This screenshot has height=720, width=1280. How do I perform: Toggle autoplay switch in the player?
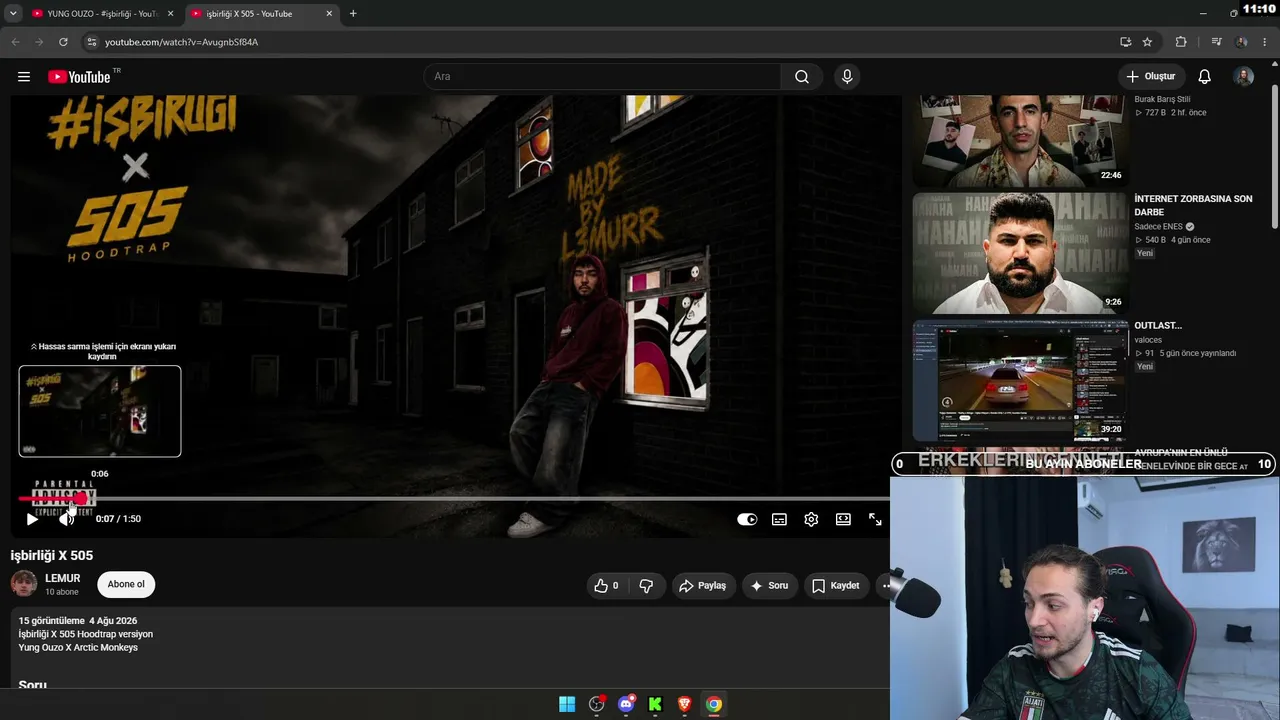(x=747, y=519)
